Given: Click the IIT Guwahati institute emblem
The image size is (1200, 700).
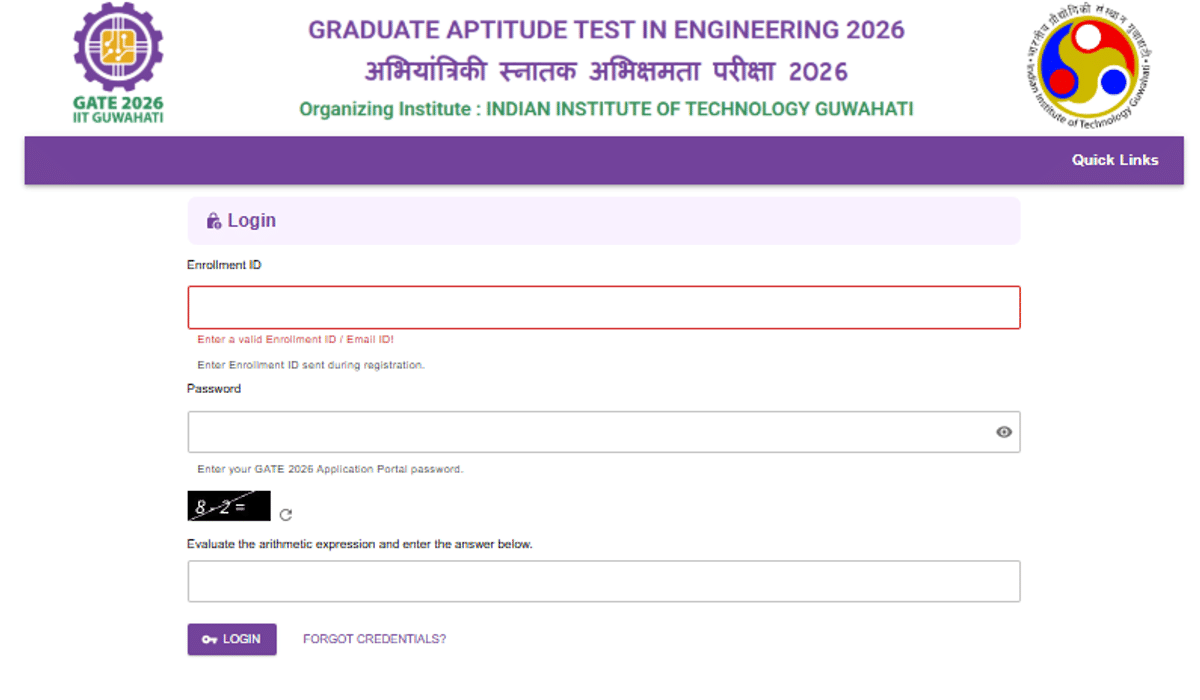Looking at the screenshot, I should (1087, 67).
